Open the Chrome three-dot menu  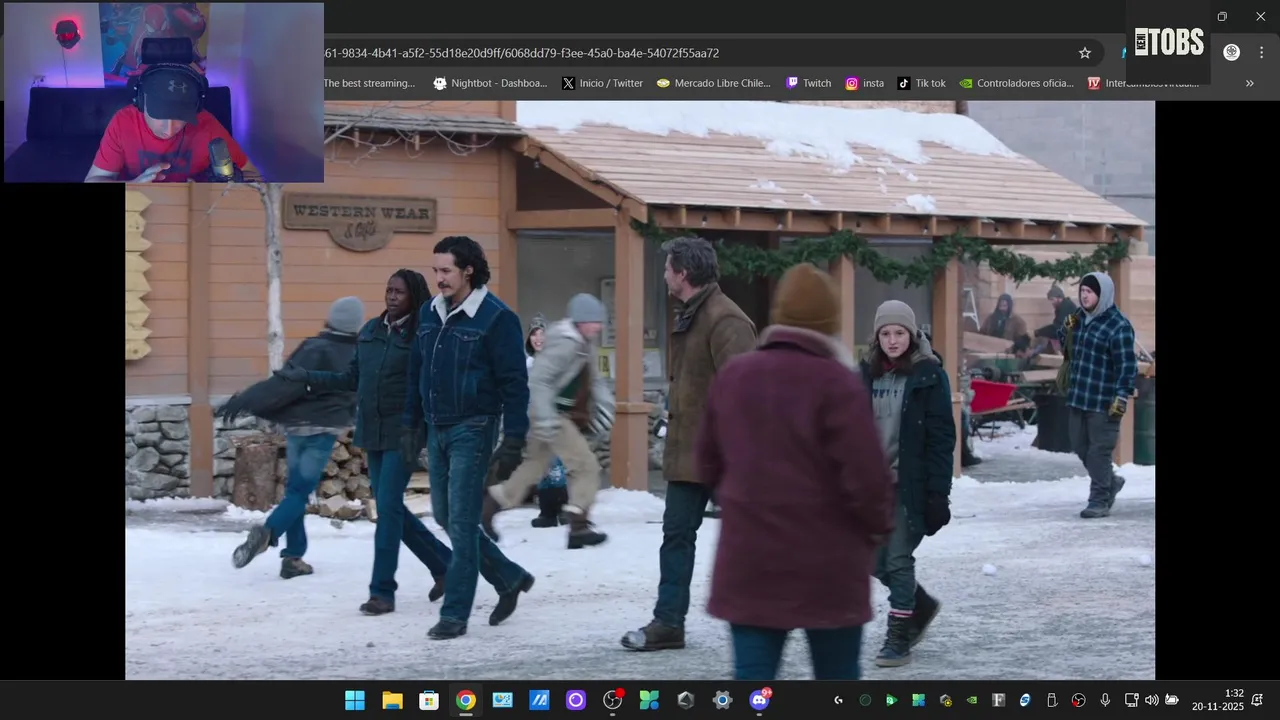coord(1260,53)
